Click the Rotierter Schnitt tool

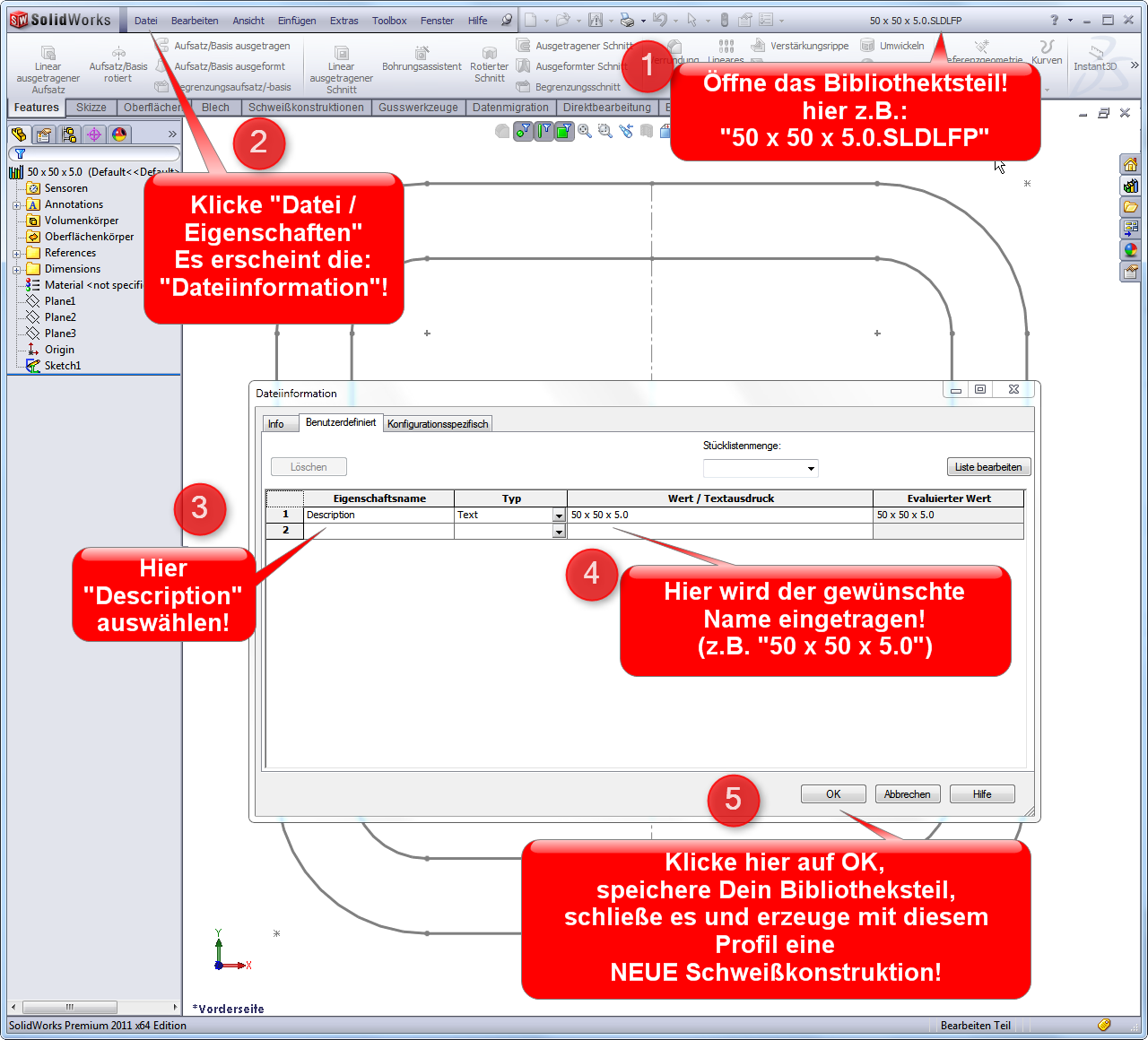[x=489, y=65]
